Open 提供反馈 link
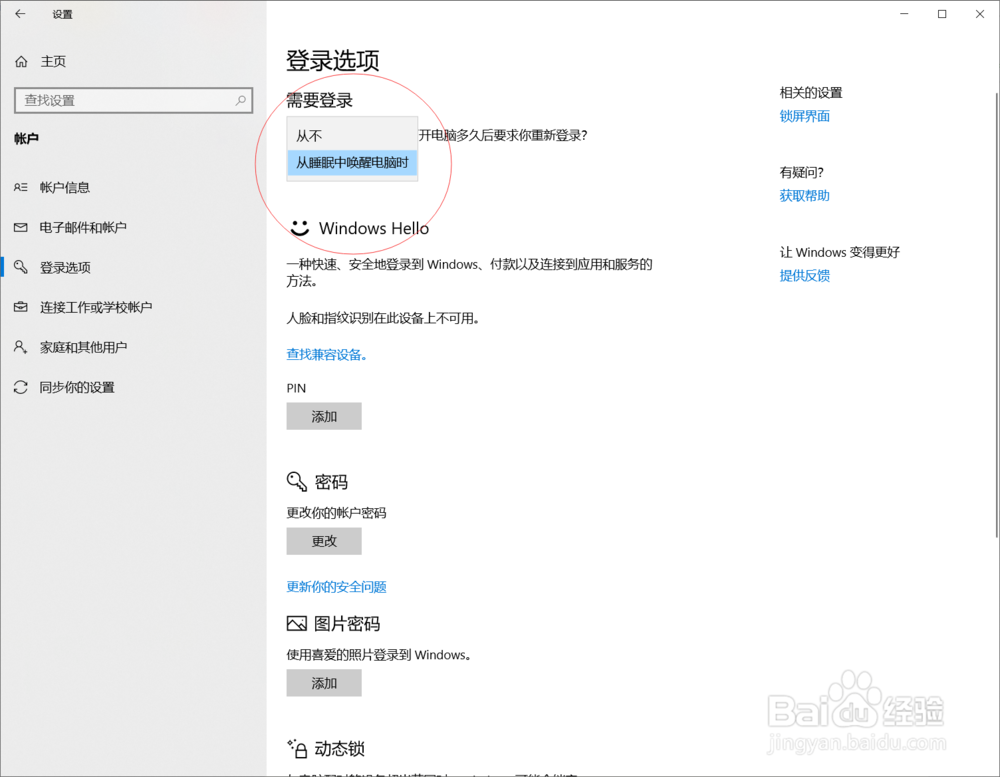Screen dimensions: 1000x777 (804, 276)
